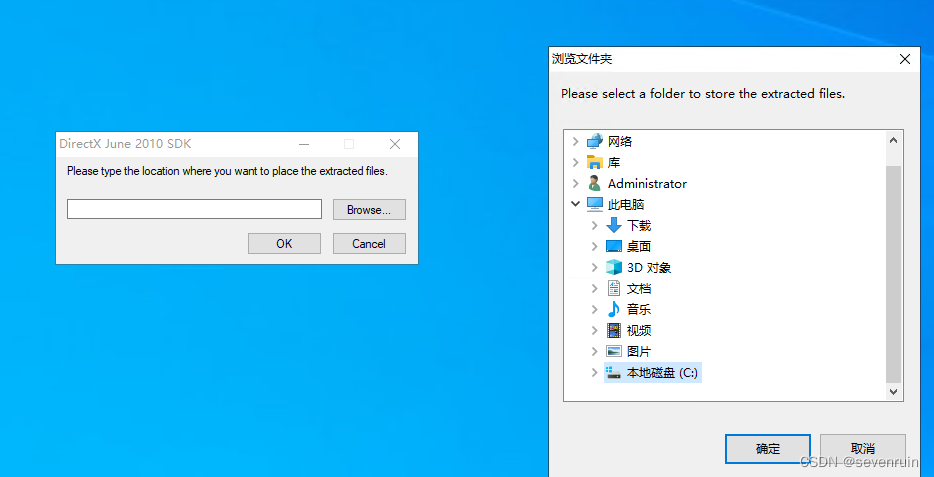The image size is (934, 477).
Task: Expand the 库 tree node
Action: click(575, 163)
